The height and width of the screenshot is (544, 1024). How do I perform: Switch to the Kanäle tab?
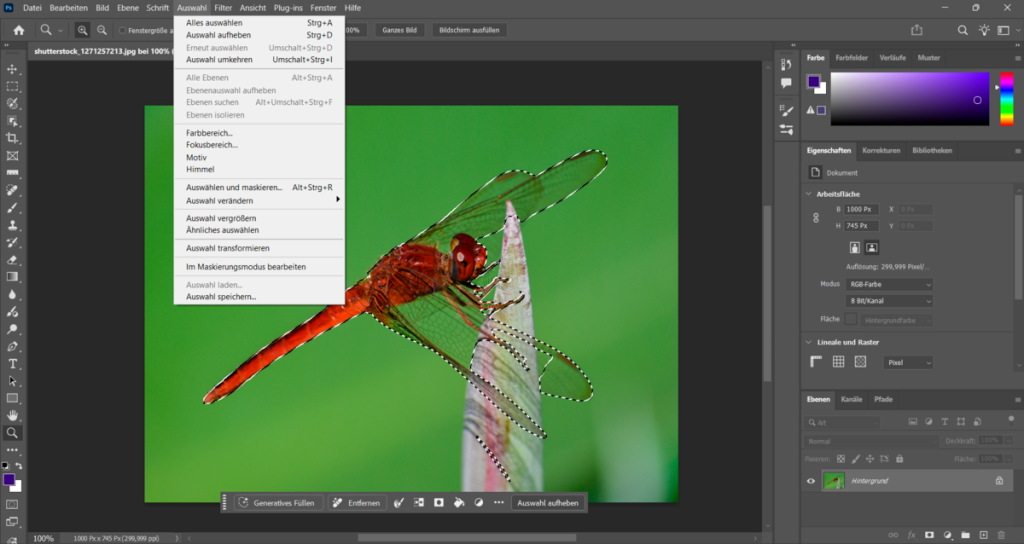click(851, 399)
